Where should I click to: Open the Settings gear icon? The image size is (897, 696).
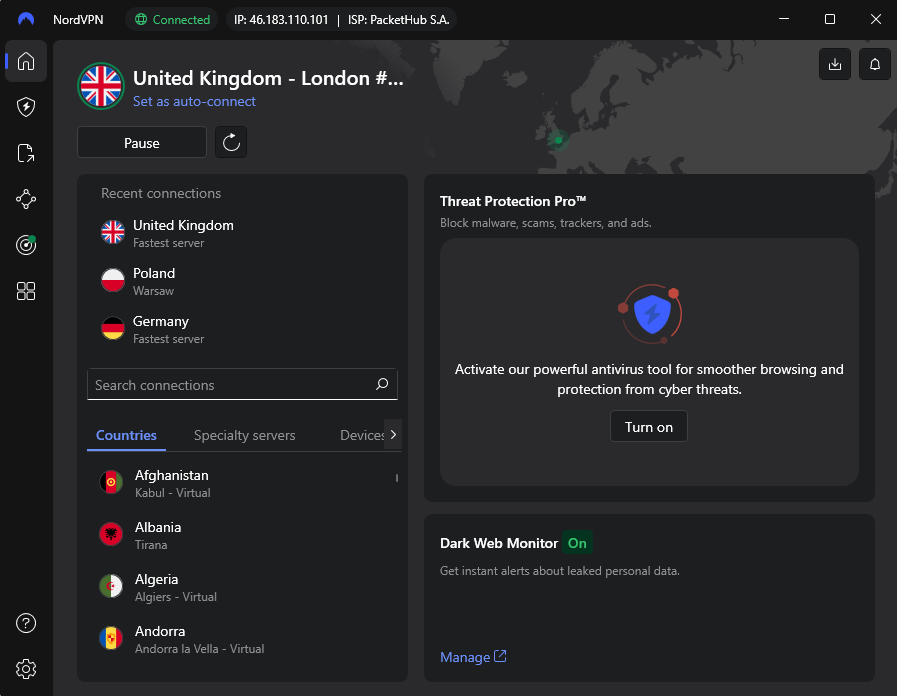click(26, 669)
